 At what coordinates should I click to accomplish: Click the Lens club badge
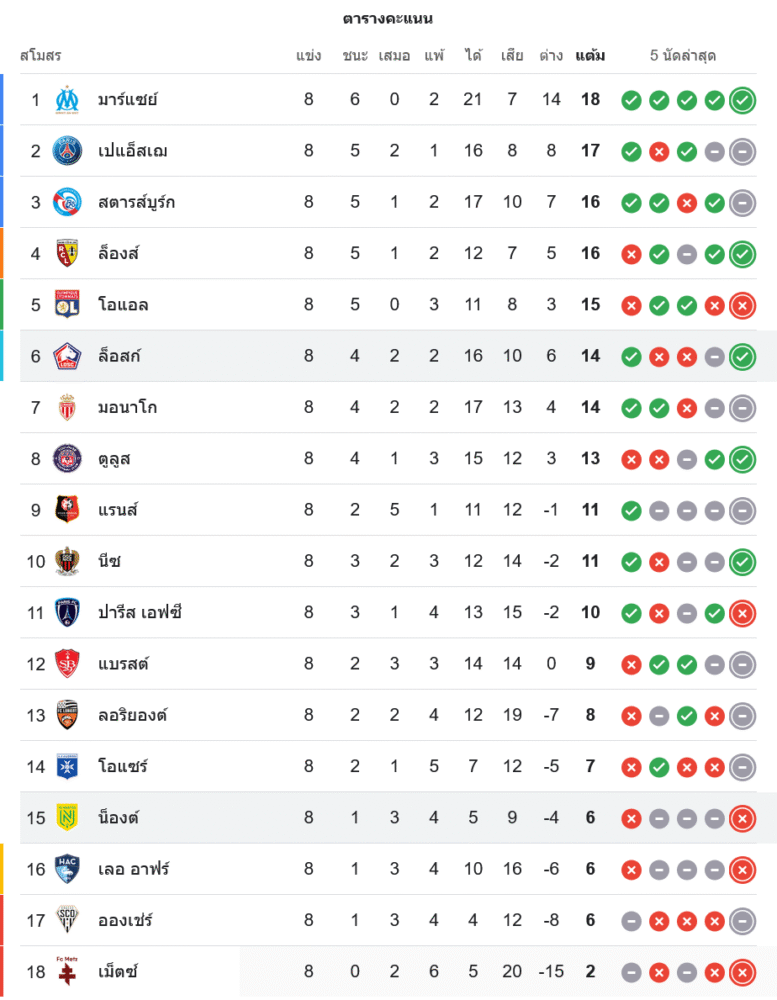point(67,253)
